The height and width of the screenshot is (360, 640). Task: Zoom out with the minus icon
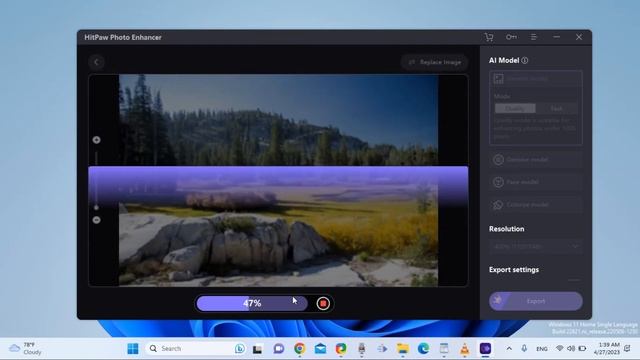(x=96, y=220)
